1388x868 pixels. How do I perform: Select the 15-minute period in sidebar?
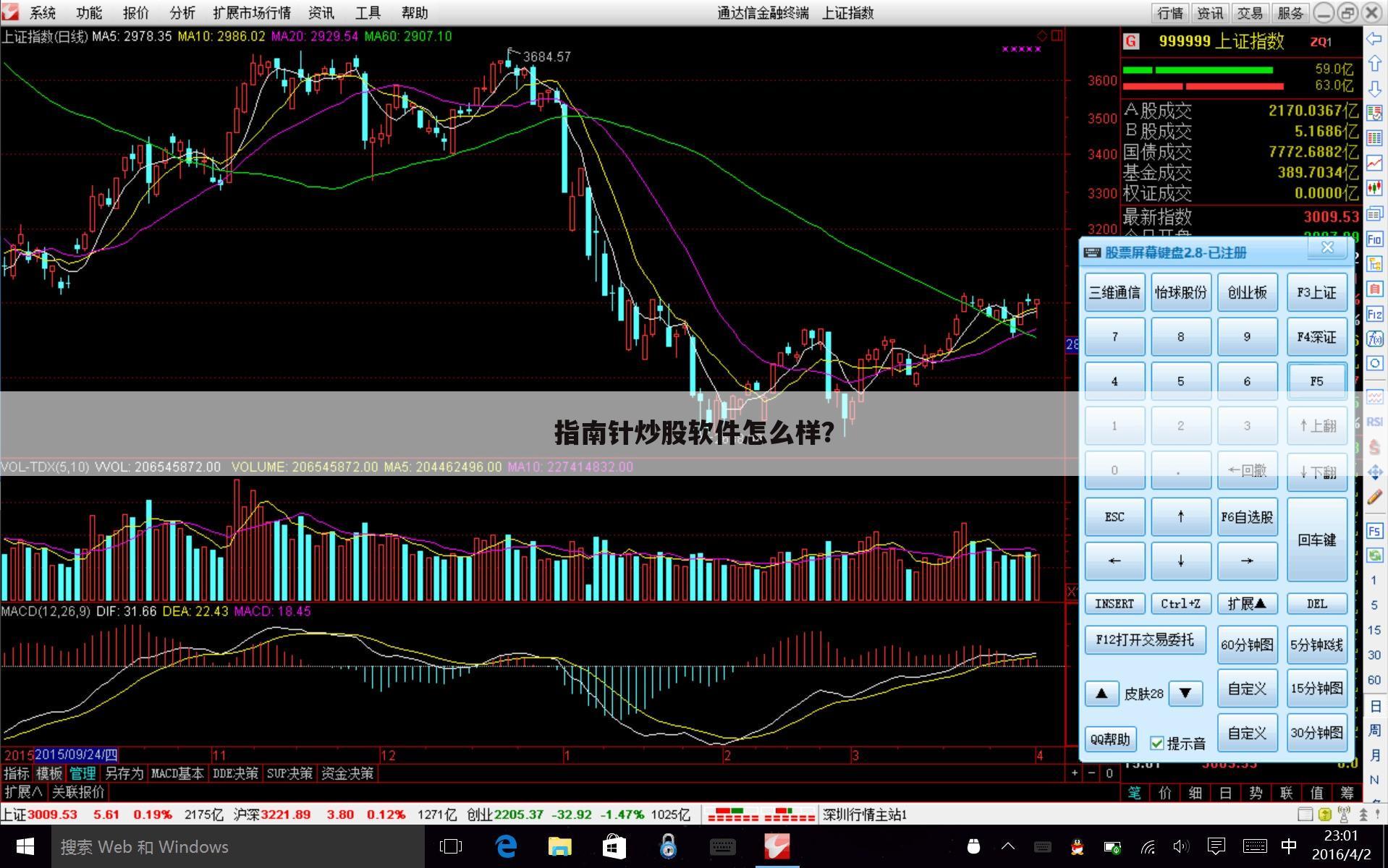(1374, 630)
